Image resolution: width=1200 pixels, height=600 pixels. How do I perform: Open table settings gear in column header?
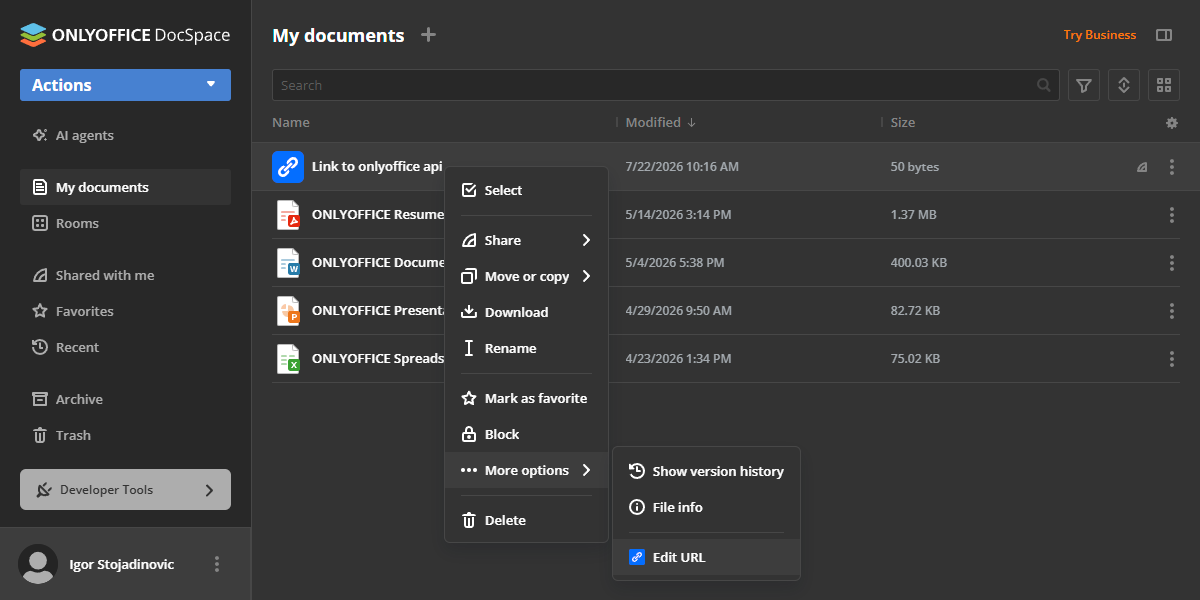pos(1172,123)
